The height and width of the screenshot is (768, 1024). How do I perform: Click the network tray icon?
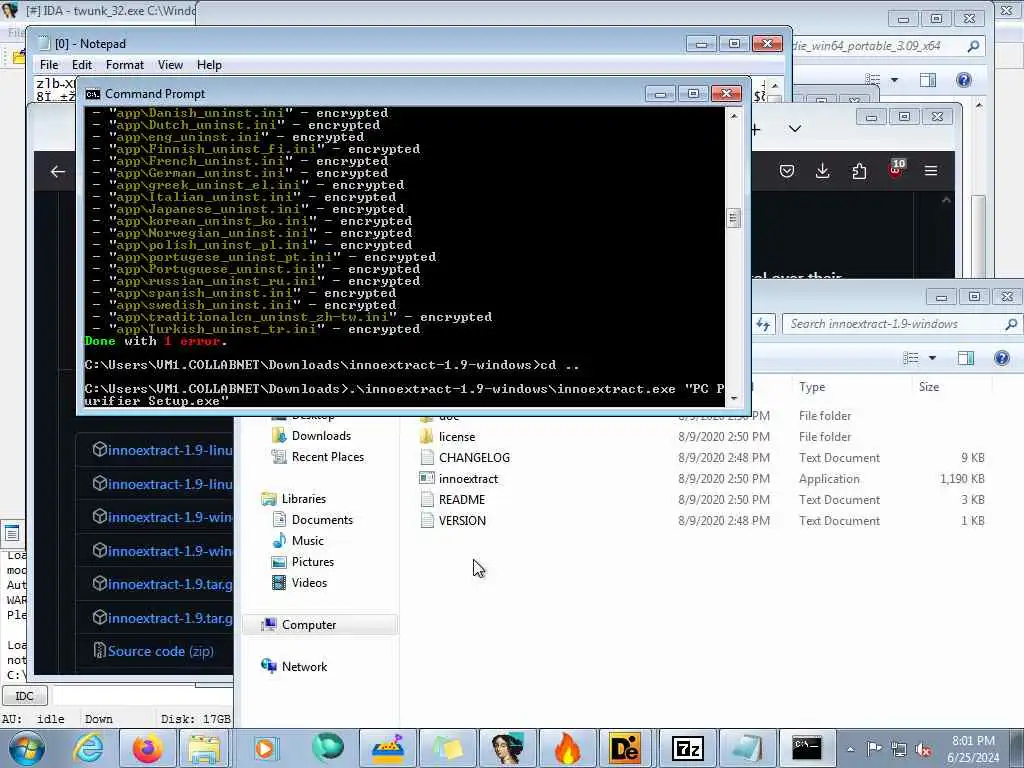click(899, 750)
